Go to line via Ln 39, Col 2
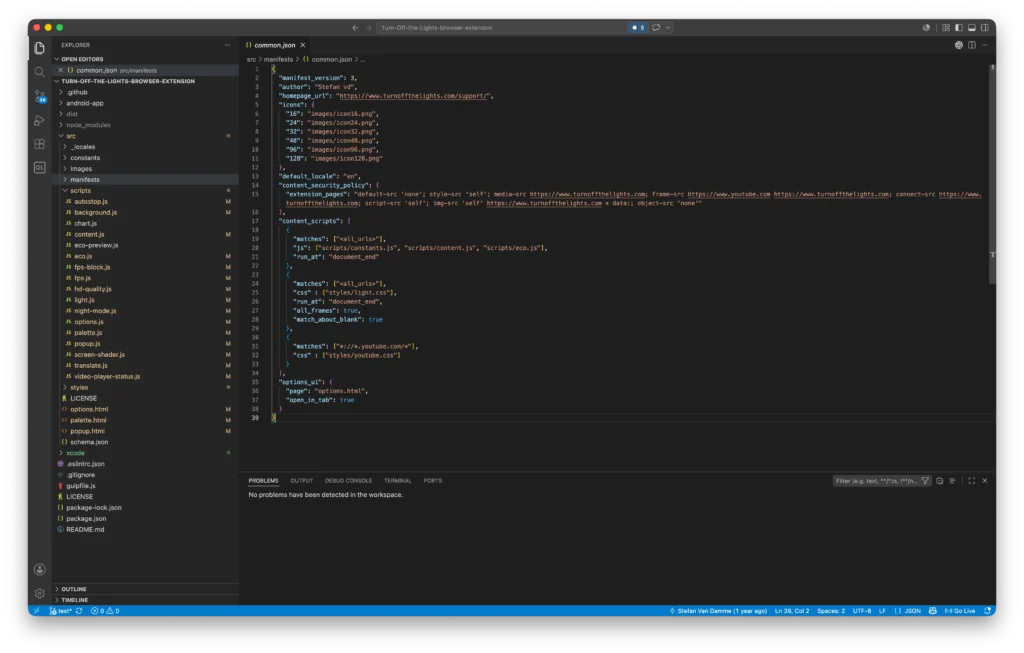Screen dimensions: 1024x653 coord(792,611)
